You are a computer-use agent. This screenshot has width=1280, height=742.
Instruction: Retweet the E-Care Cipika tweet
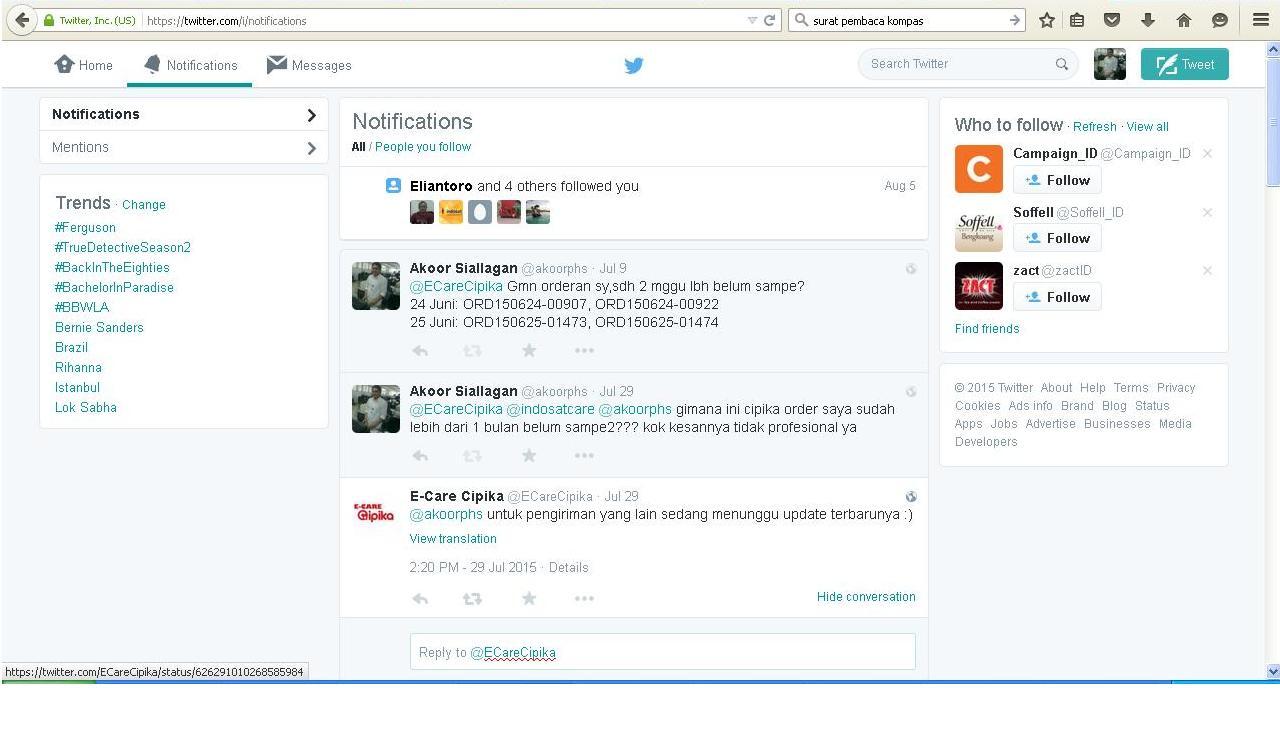tap(472, 598)
